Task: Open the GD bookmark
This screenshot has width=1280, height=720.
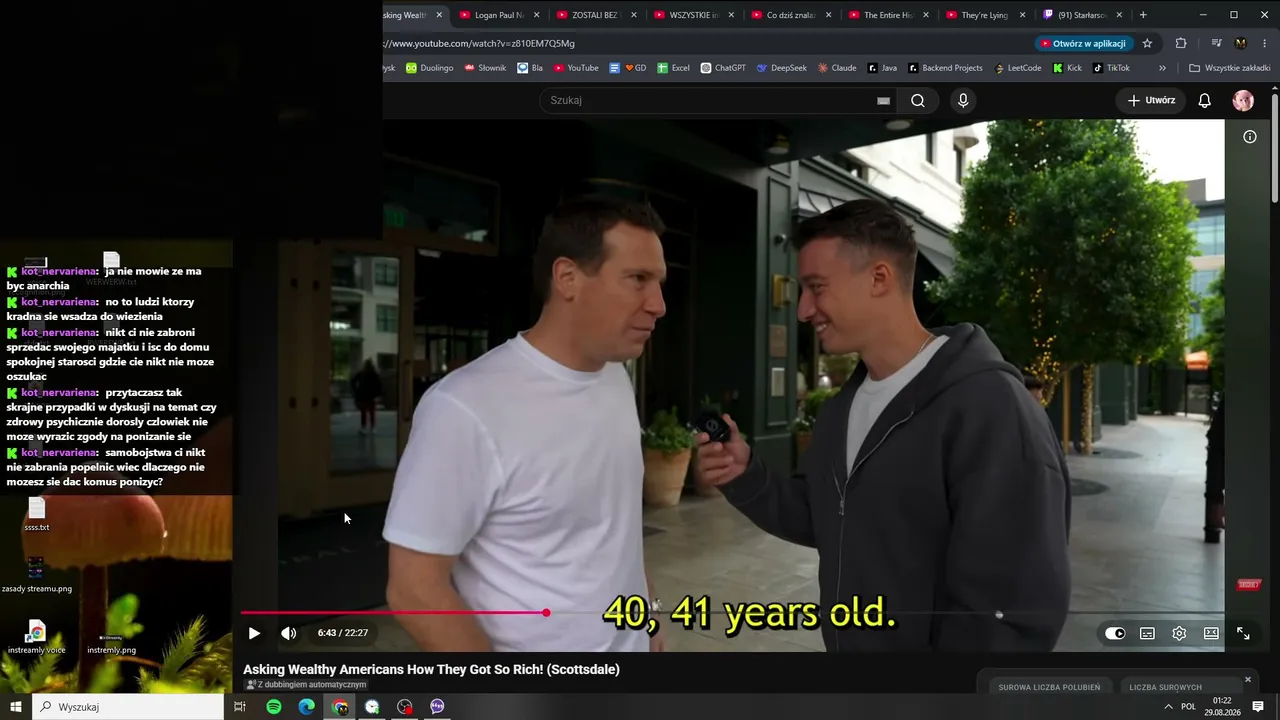Action: click(x=628, y=68)
